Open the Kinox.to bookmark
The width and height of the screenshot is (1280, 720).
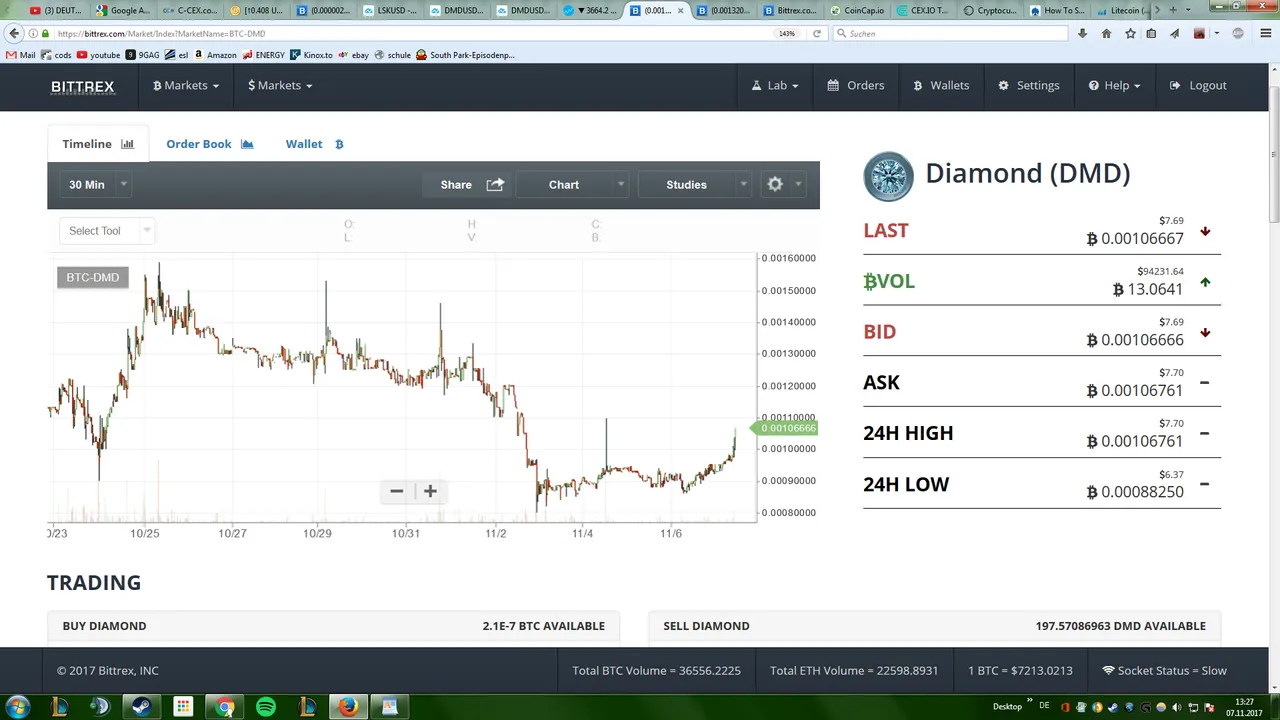coord(311,55)
